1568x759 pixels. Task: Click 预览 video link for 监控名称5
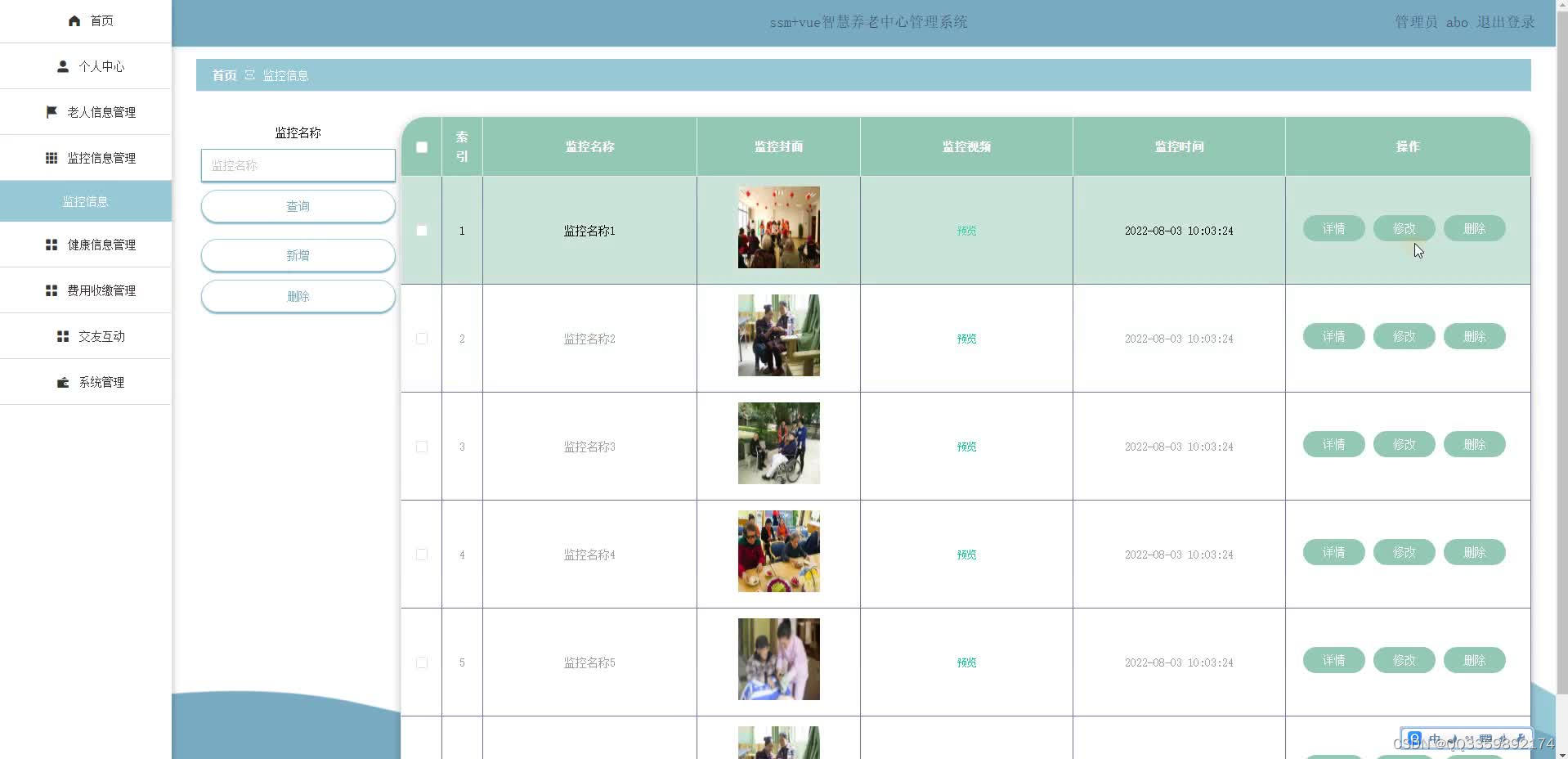[966, 662]
